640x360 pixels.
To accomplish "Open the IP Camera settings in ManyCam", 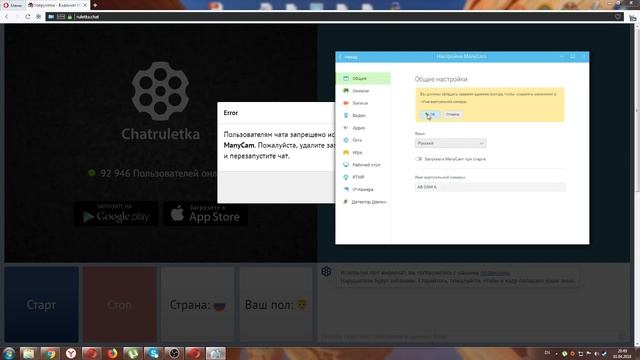I will point(363,189).
